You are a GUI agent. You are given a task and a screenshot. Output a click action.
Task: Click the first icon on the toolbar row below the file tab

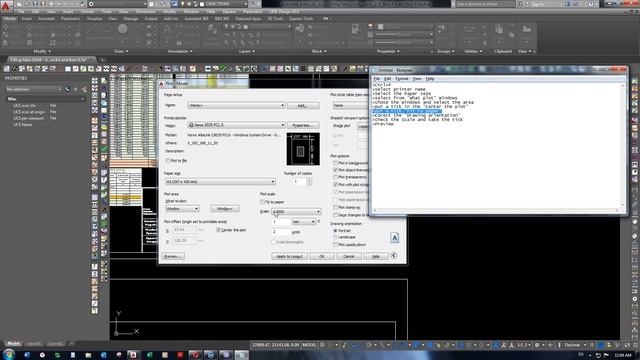coord(7,69)
